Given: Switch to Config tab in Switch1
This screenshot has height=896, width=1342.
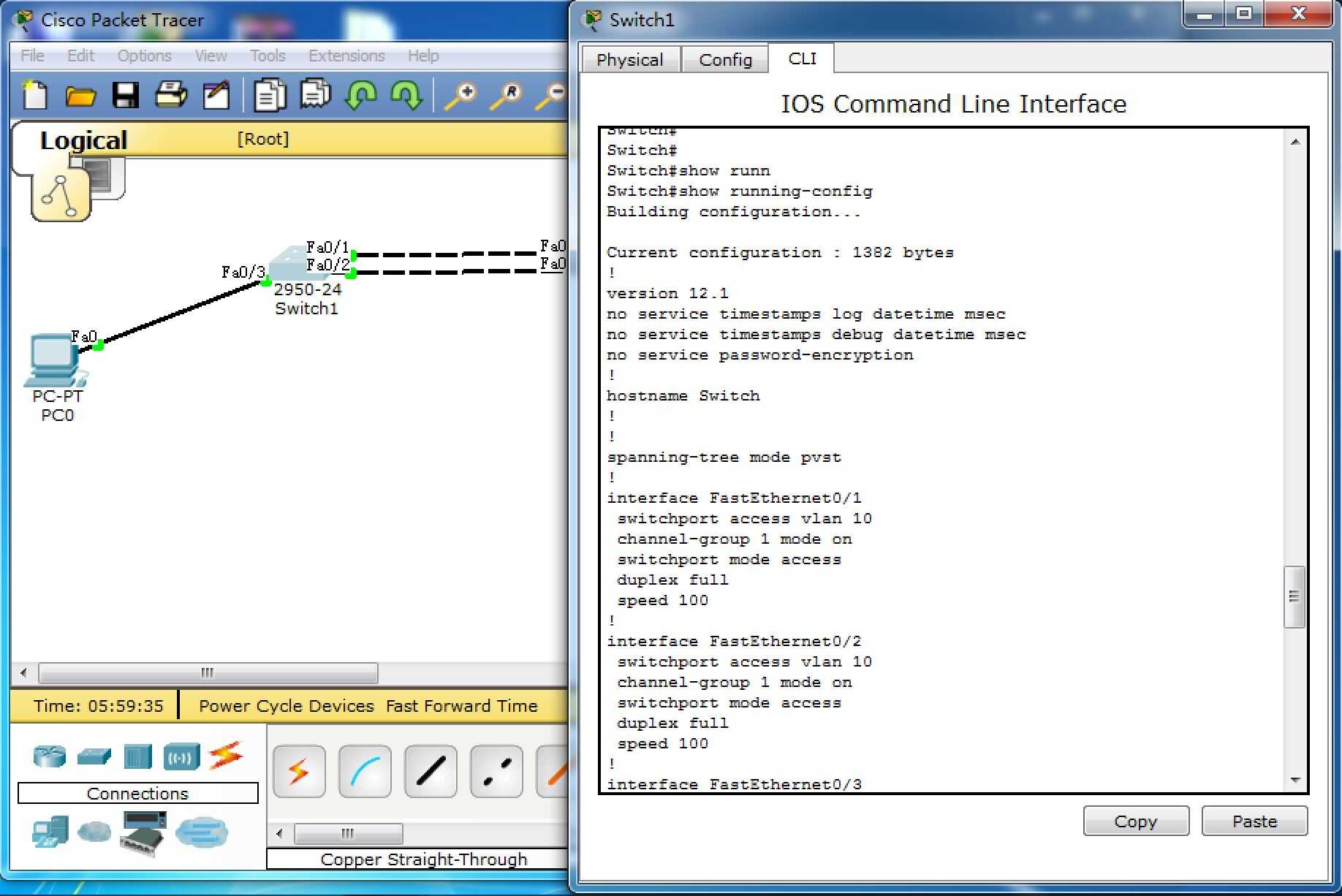Looking at the screenshot, I should 725,60.
